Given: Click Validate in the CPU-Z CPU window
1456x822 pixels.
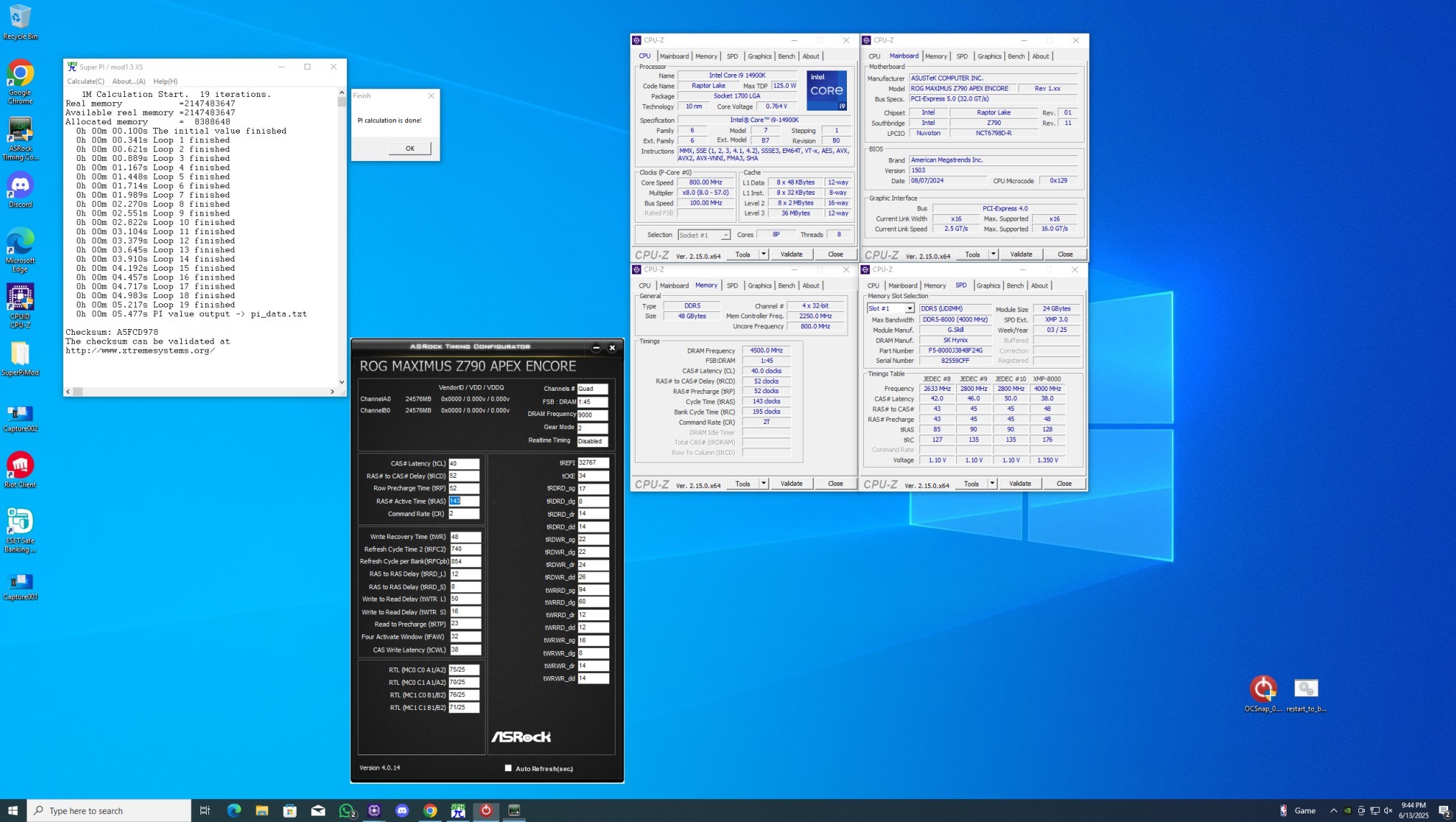Looking at the screenshot, I should point(792,254).
